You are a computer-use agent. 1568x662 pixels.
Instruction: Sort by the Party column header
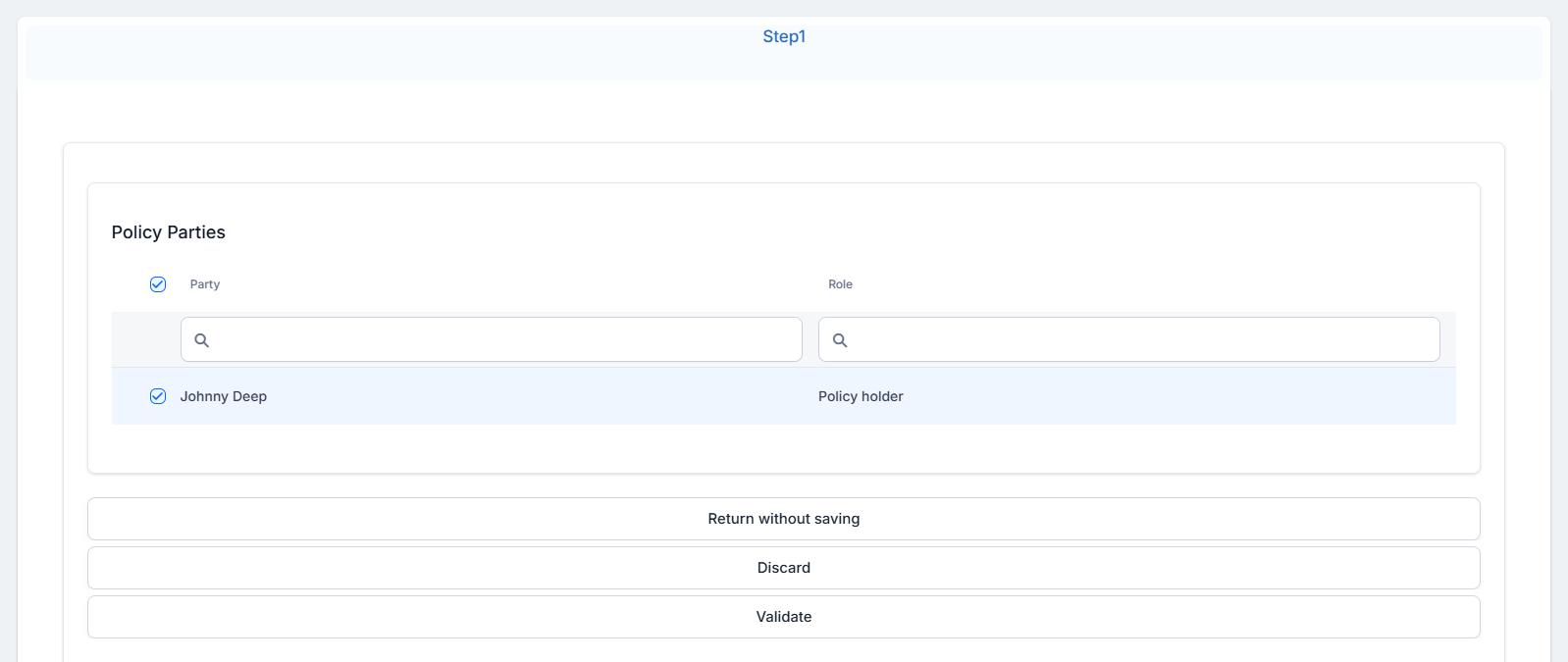205,284
